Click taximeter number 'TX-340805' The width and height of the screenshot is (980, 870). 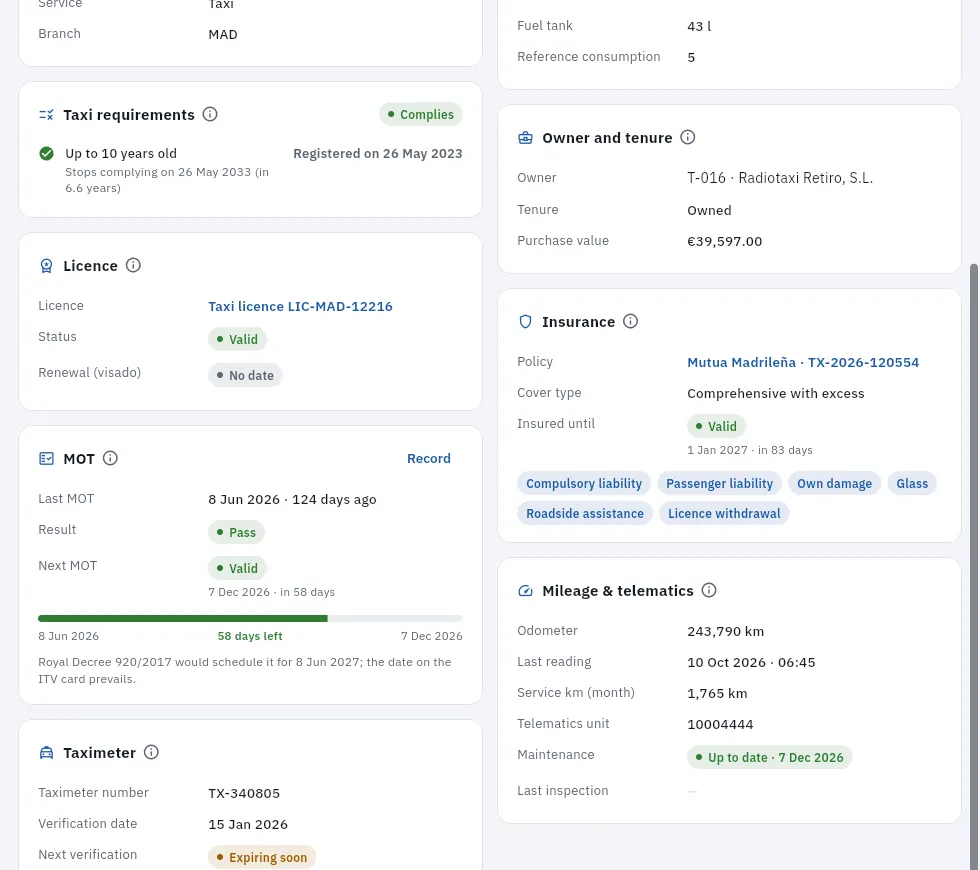(x=244, y=793)
